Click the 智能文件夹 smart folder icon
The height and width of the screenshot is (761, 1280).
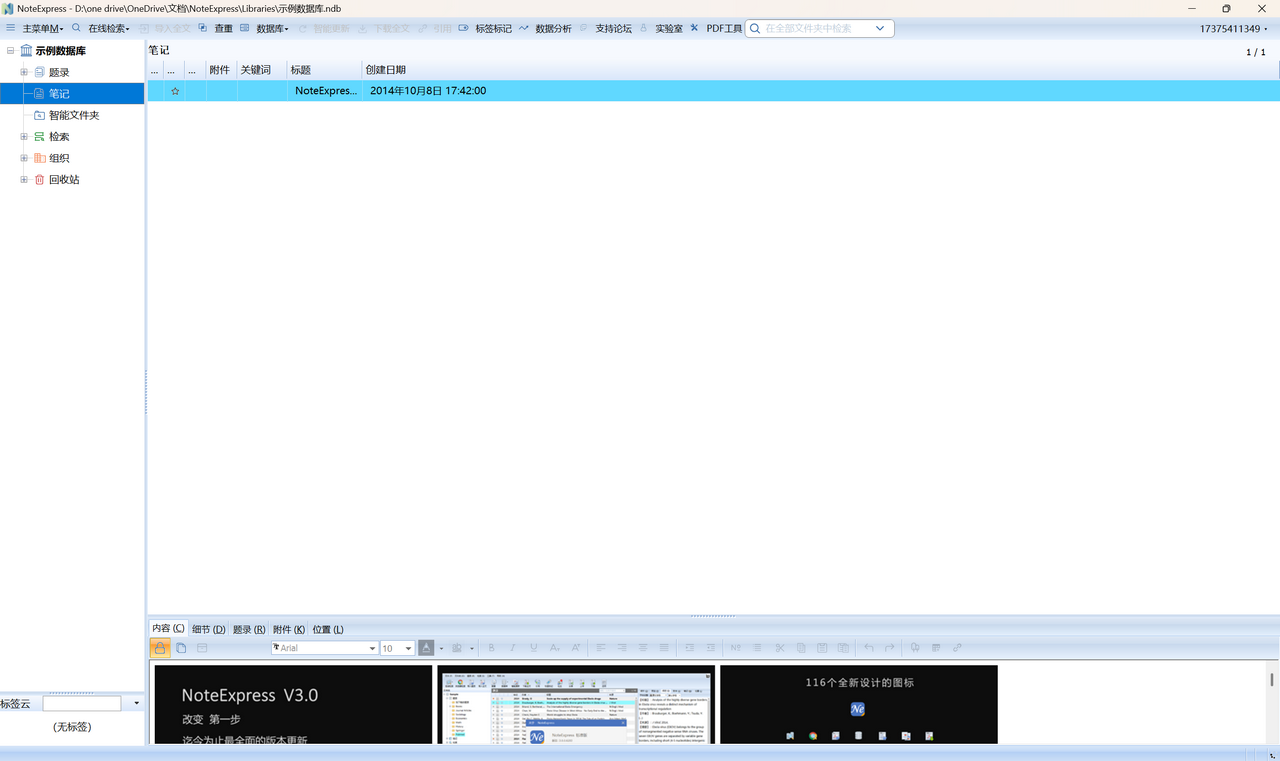[x=40, y=115]
